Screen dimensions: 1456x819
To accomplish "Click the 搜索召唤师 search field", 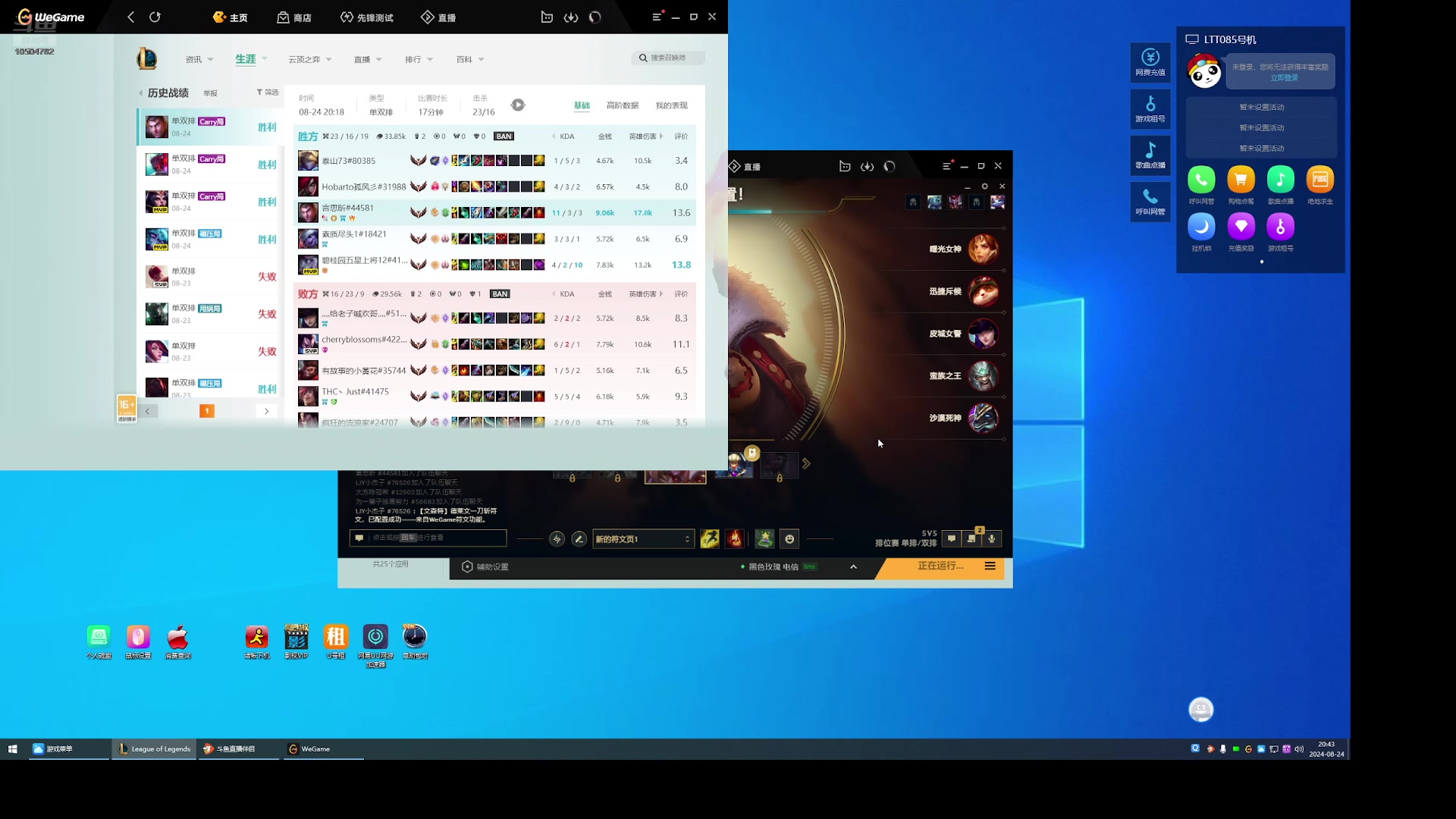I will (x=668, y=58).
